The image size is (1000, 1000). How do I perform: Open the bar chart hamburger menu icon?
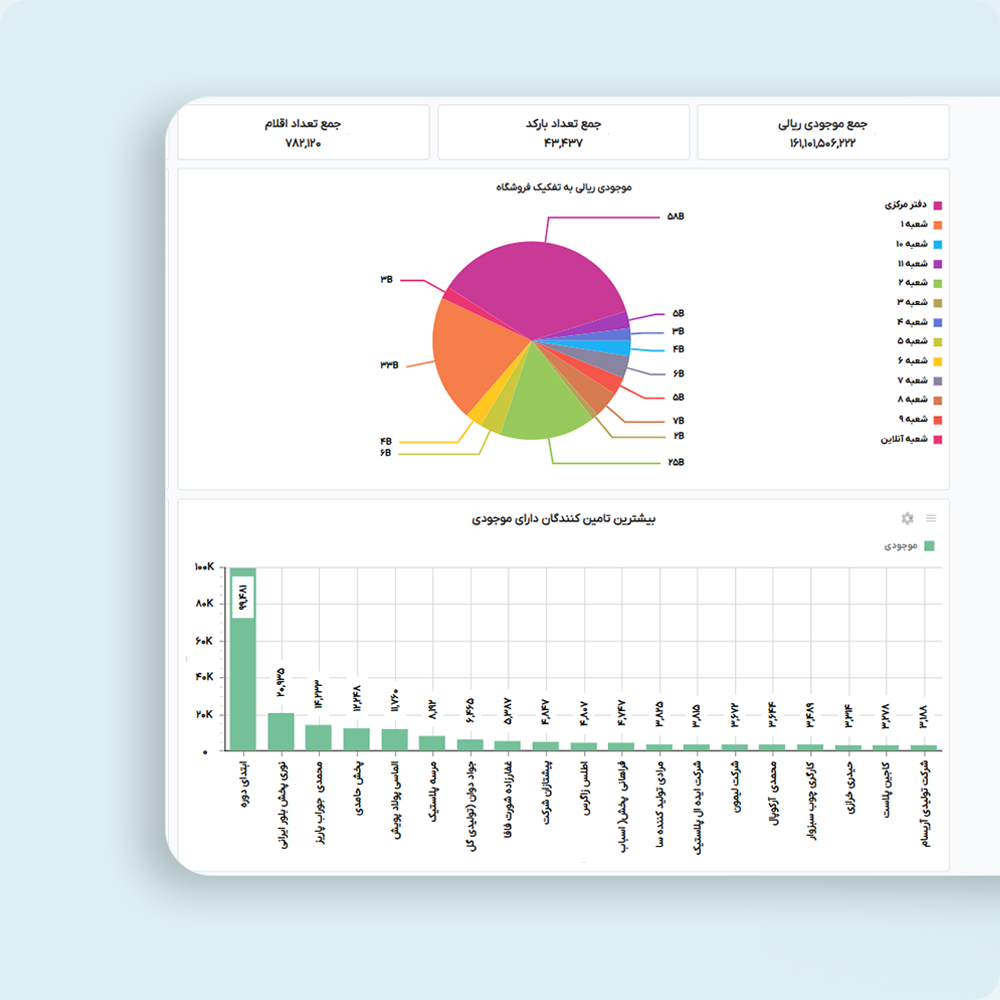coord(931,518)
